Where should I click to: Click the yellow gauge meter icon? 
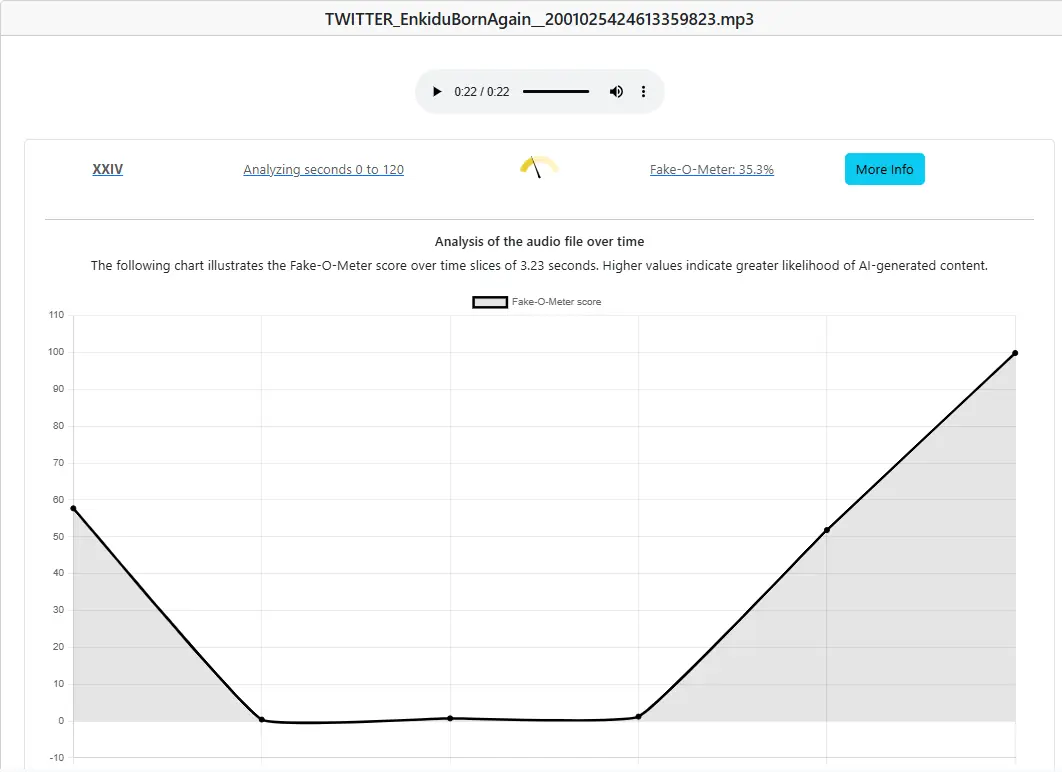539,167
